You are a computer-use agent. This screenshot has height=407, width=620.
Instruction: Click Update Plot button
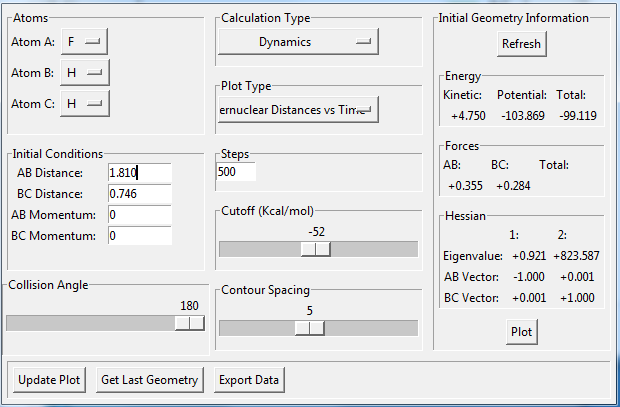coord(49,380)
